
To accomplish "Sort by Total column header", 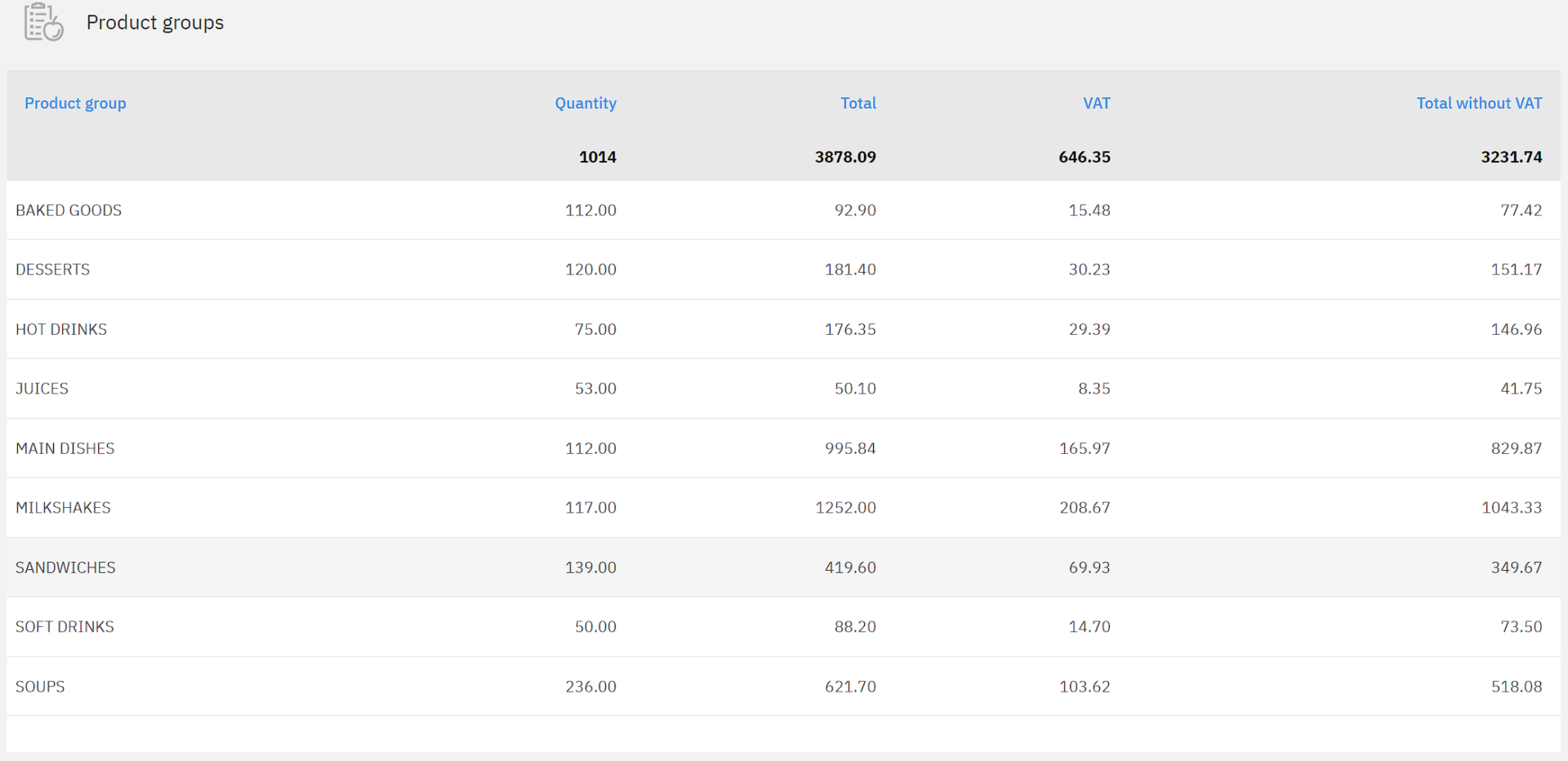I will click(858, 104).
